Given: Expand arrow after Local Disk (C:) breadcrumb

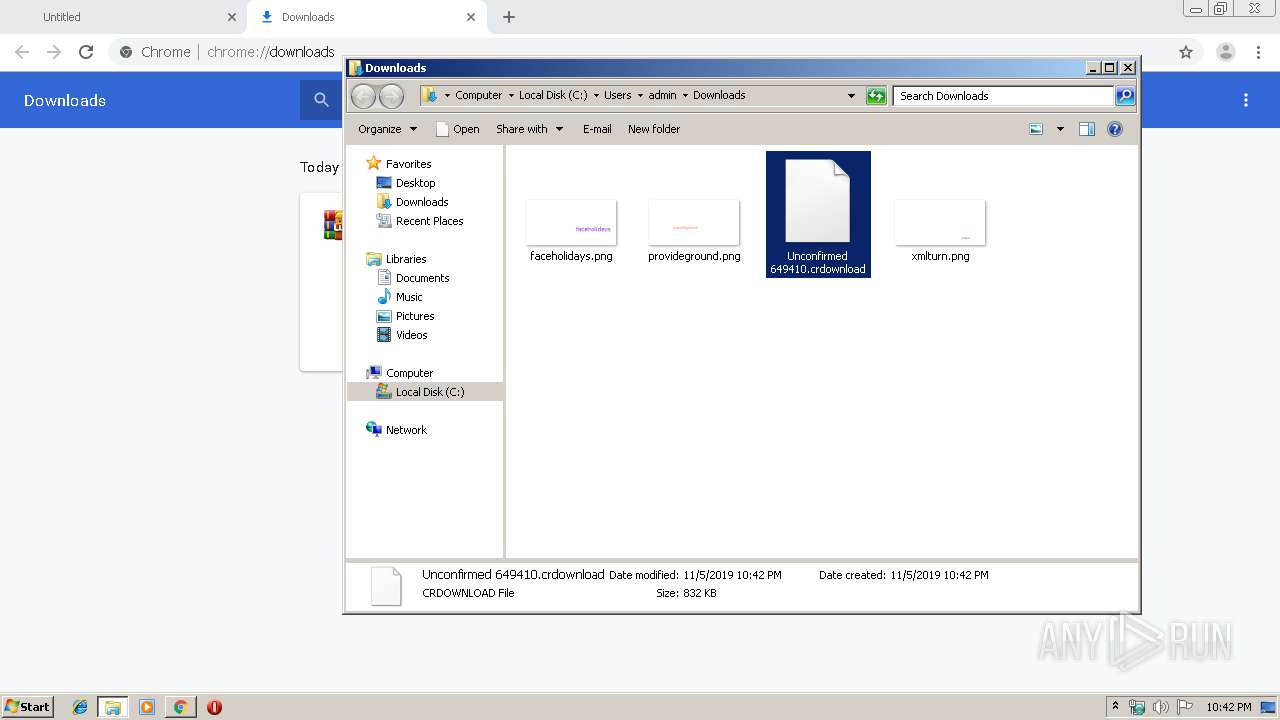Looking at the screenshot, I should click(x=596, y=96).
